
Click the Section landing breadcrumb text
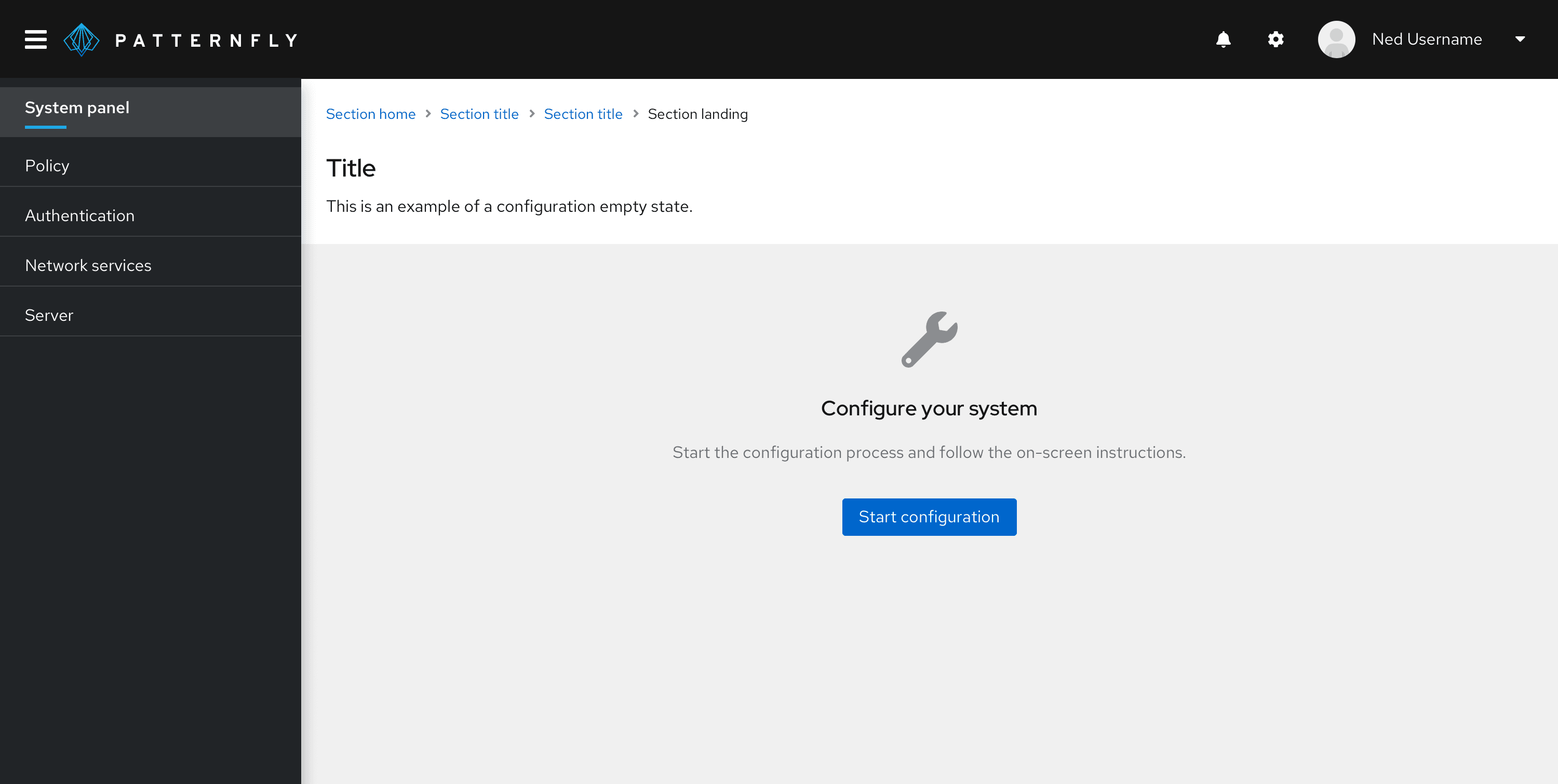tap(697, 114)
